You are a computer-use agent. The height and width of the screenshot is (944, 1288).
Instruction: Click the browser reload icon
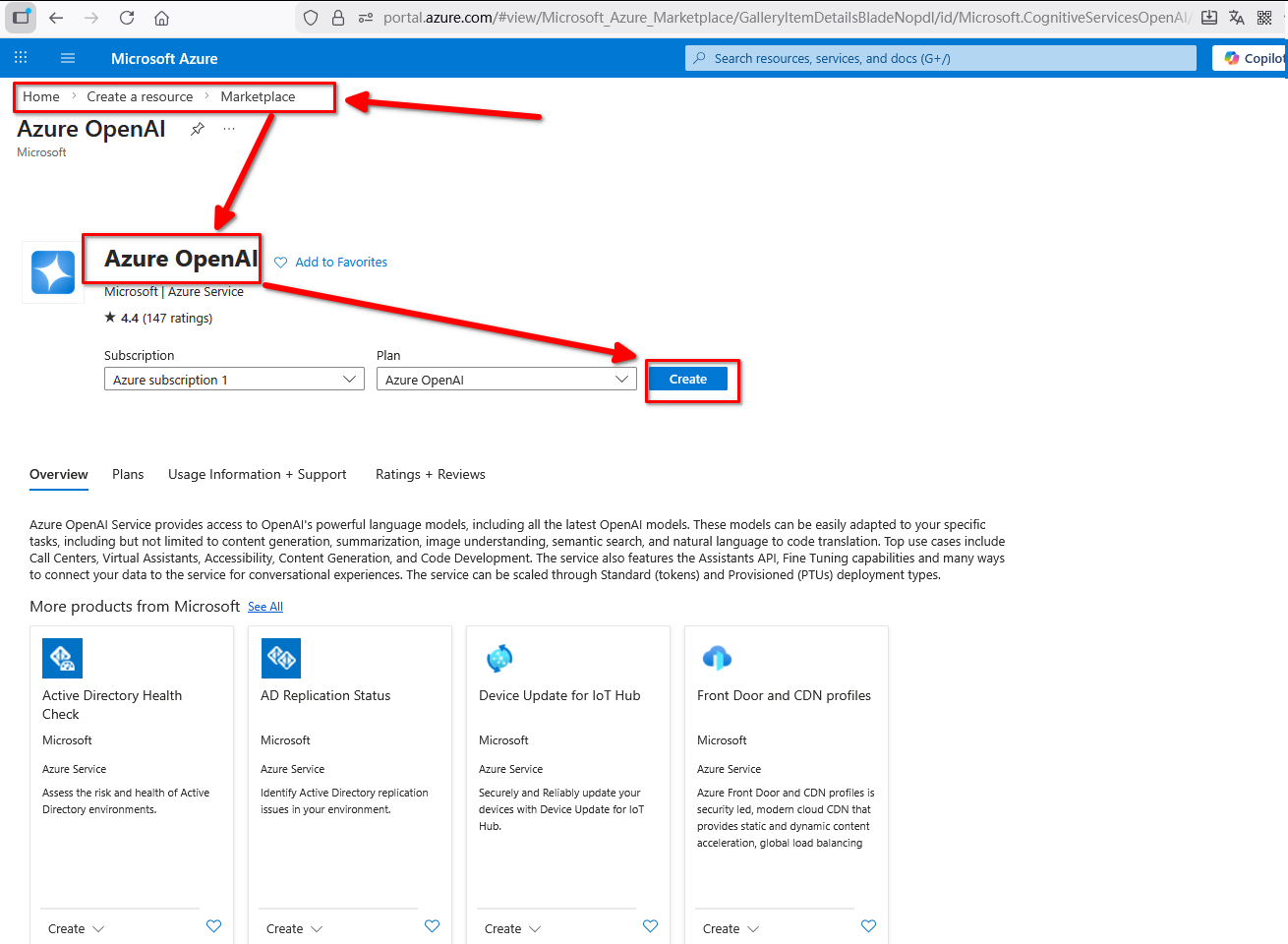pyautogui.click(x=127, y=18)
